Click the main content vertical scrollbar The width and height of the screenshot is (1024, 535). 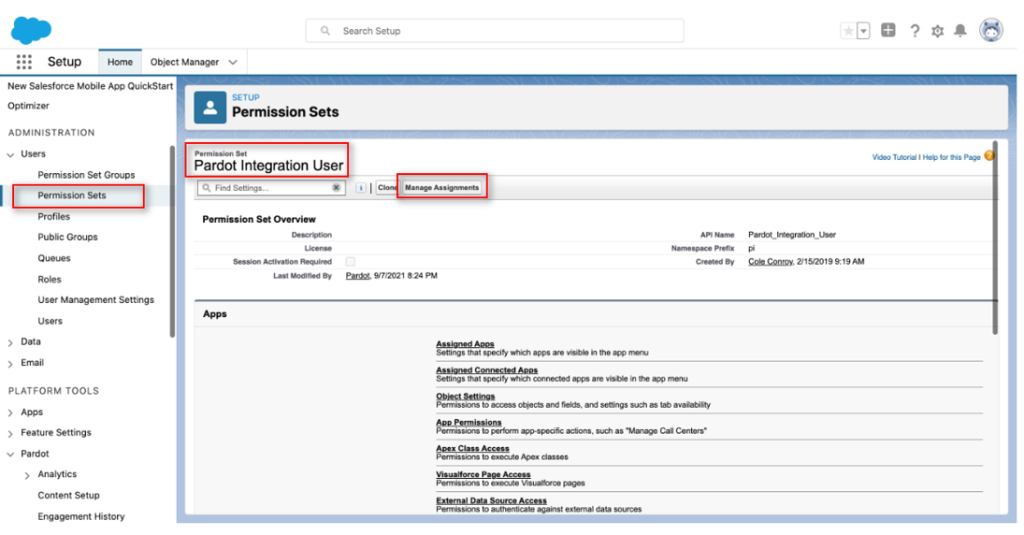click(x=995, y=238)
